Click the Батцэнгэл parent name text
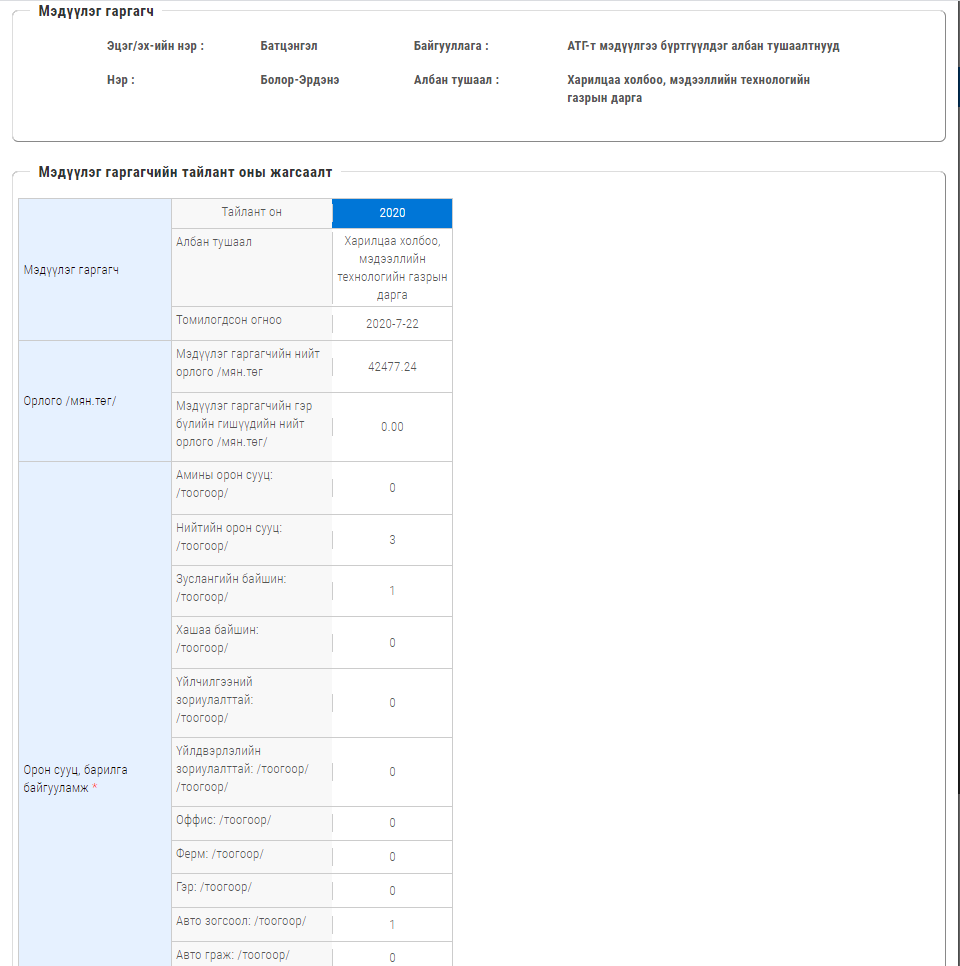 289,46
